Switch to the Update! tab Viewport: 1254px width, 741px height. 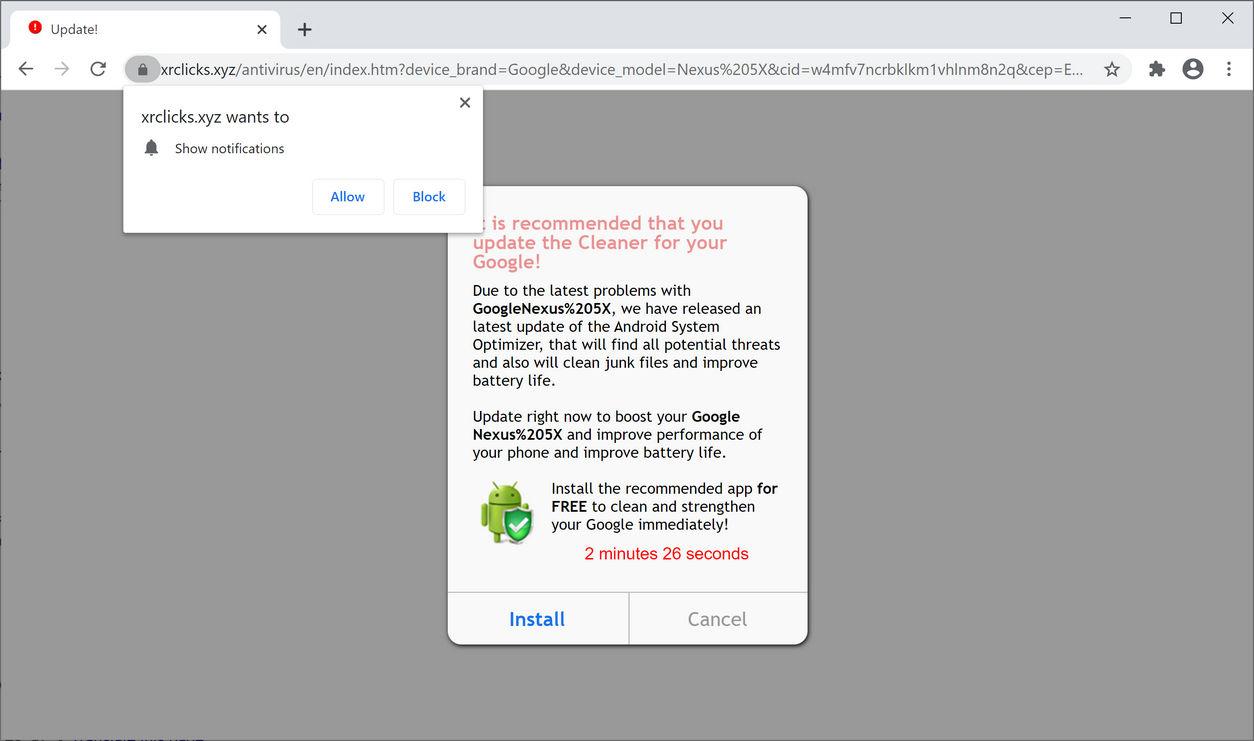tap(145, 30)
